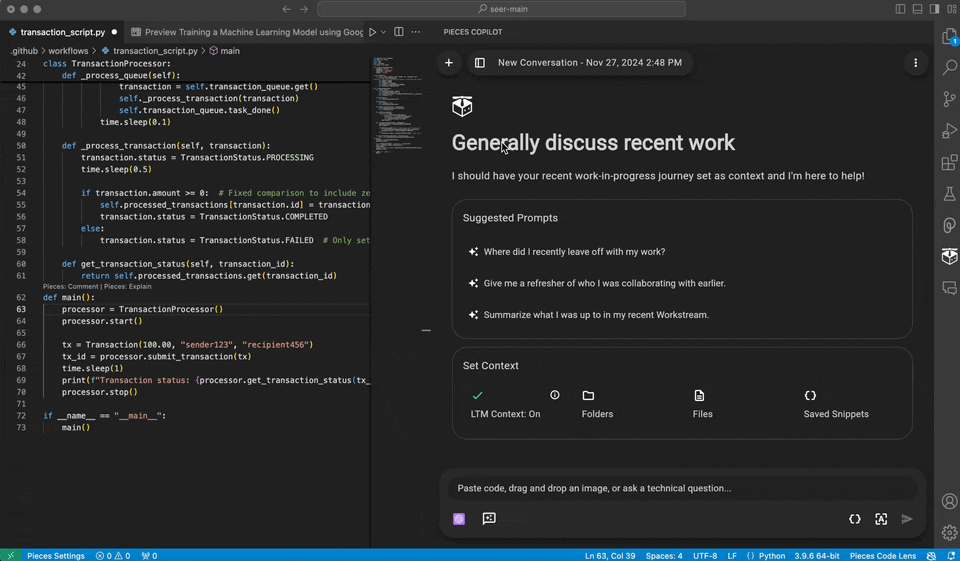
Task: Select prompt Where did I recently leave off
Action: tap(574, 252)
